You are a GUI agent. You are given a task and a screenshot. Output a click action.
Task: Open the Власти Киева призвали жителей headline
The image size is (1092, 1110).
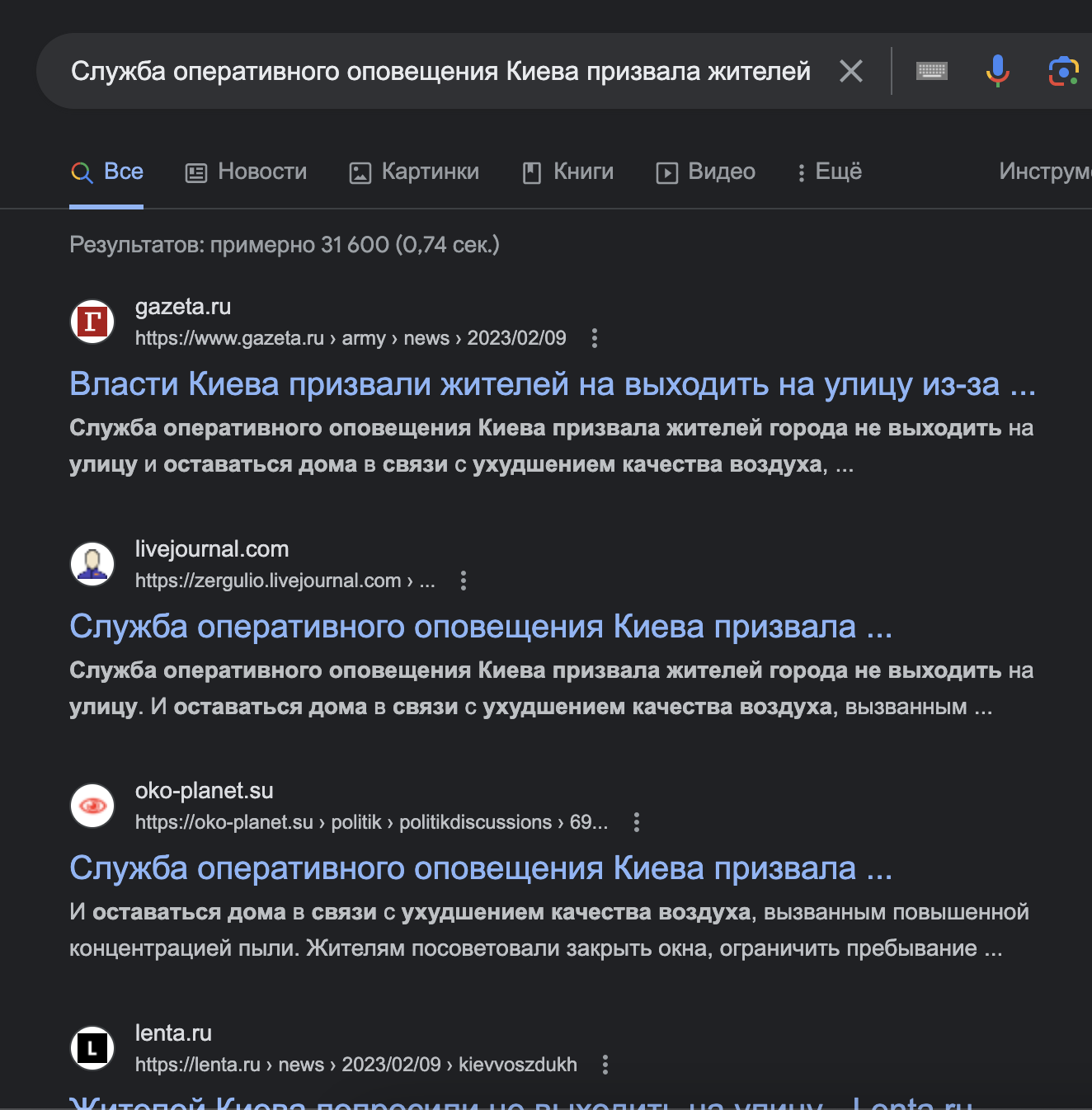(x=552, y=384)
